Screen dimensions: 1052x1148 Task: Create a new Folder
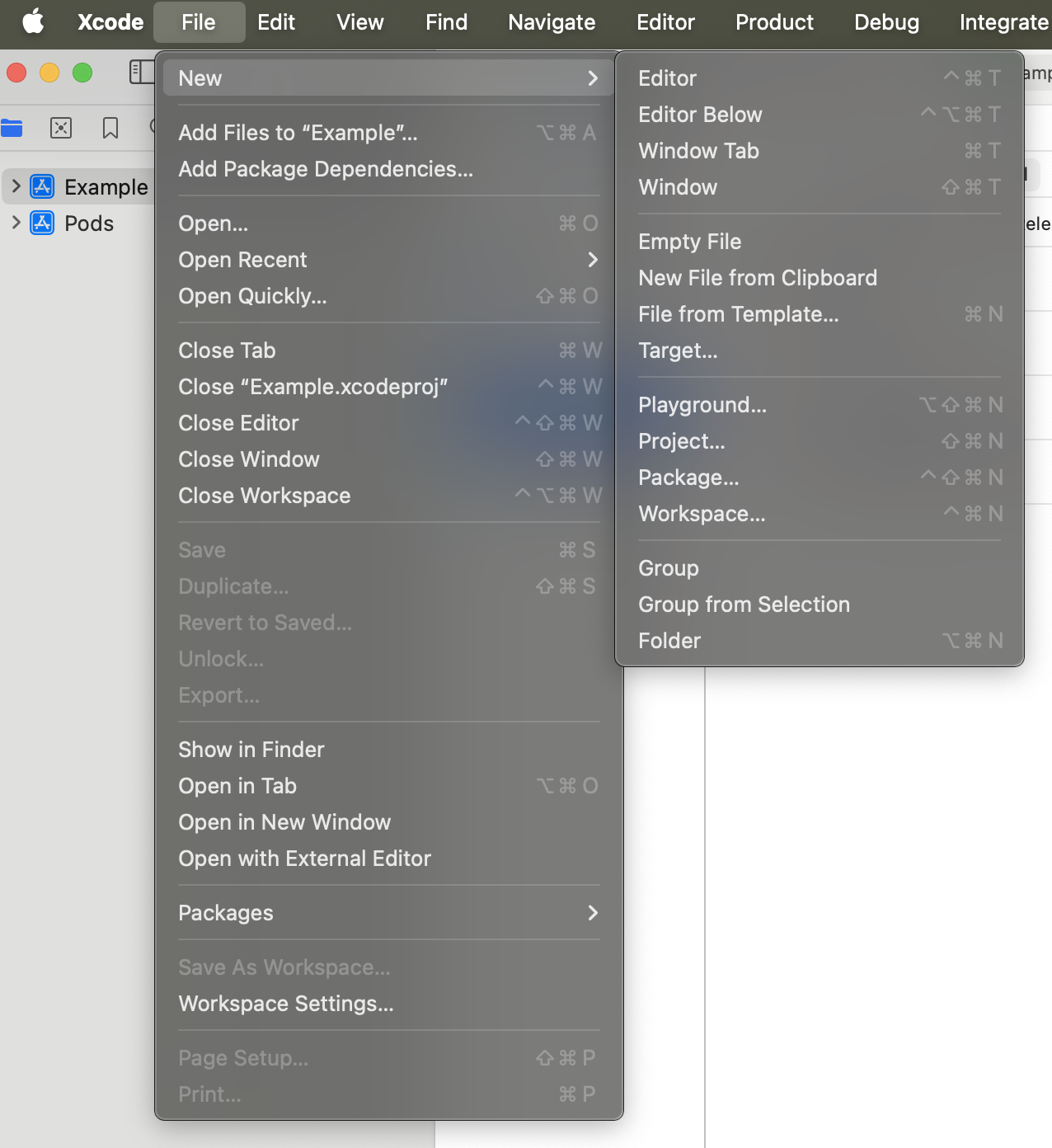(820, 641)
